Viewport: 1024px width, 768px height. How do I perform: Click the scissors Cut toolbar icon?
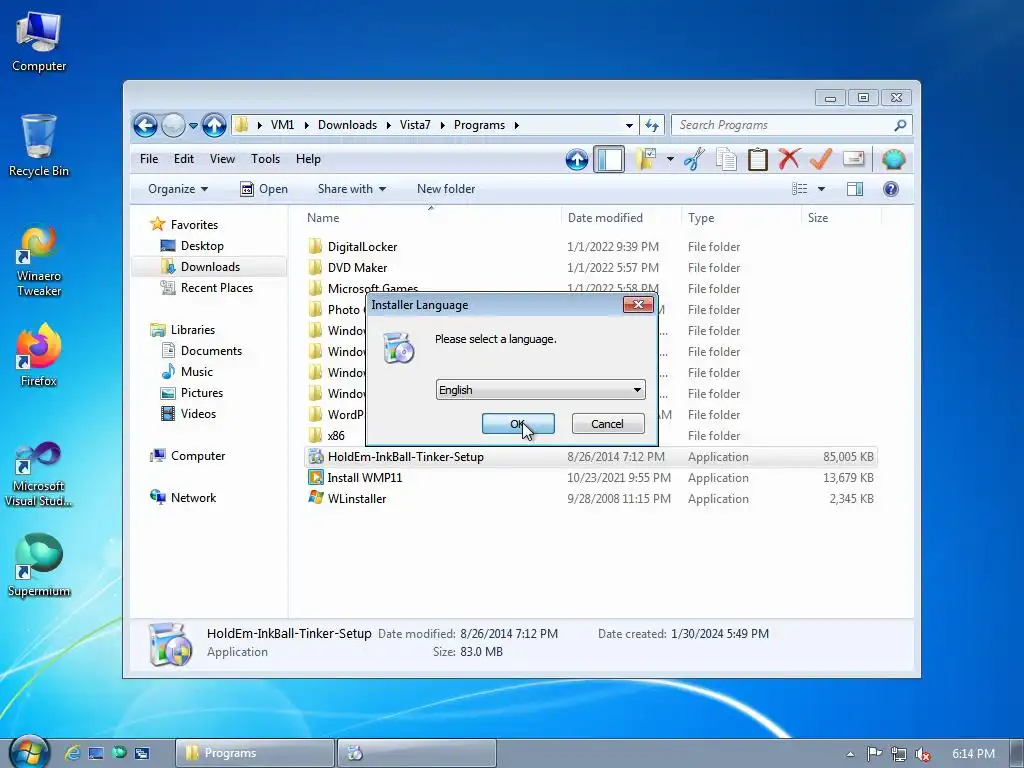(x=694, y=159)
